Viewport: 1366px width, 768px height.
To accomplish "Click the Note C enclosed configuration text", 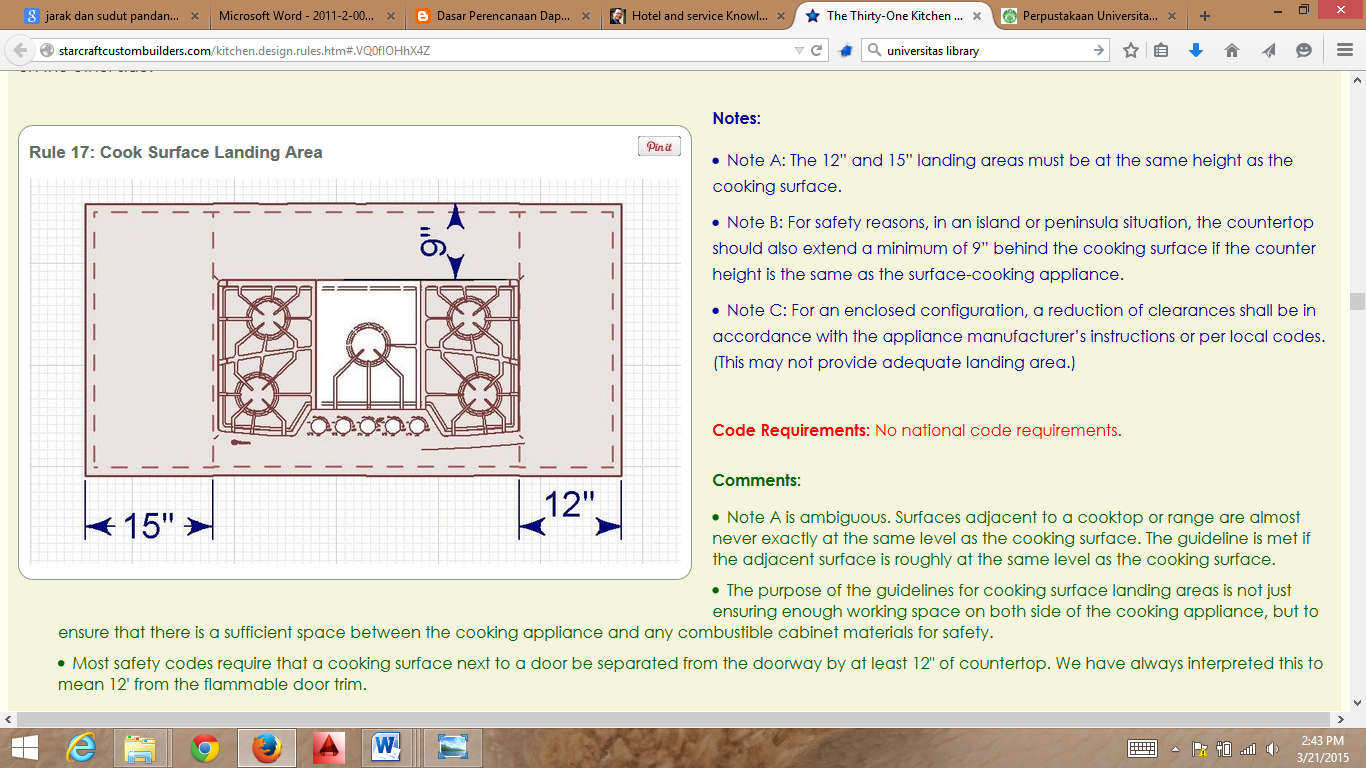I will (1019, 336).
